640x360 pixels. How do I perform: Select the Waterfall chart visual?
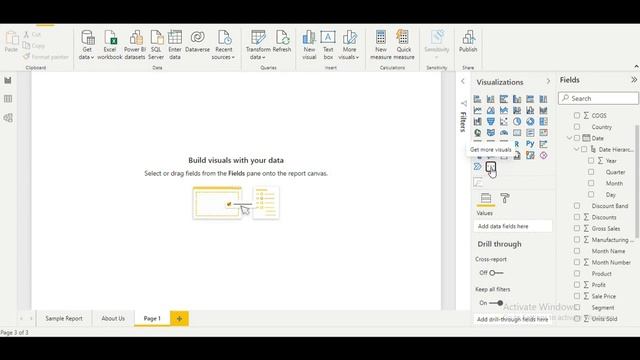click(477, 122)
